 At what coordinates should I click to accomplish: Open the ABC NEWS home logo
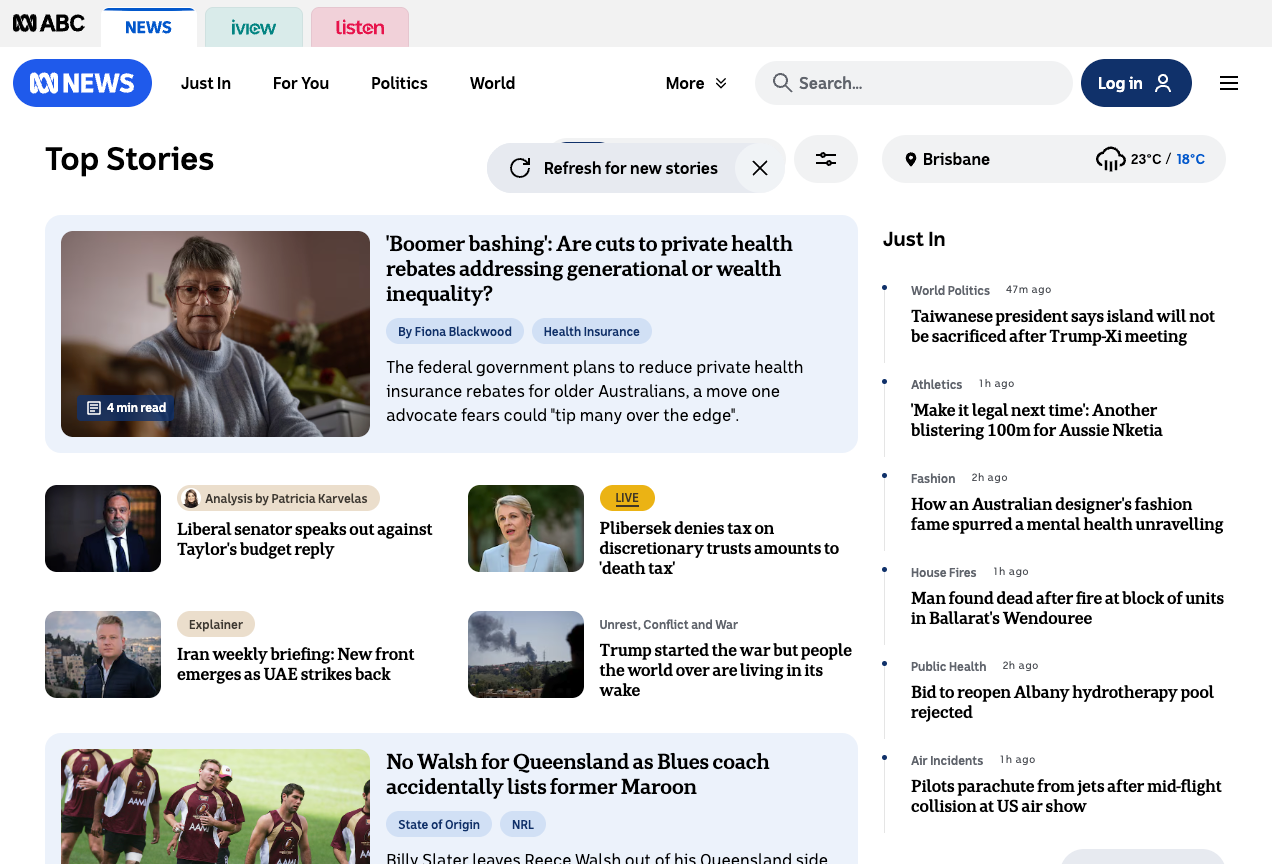tap(82, 83)
